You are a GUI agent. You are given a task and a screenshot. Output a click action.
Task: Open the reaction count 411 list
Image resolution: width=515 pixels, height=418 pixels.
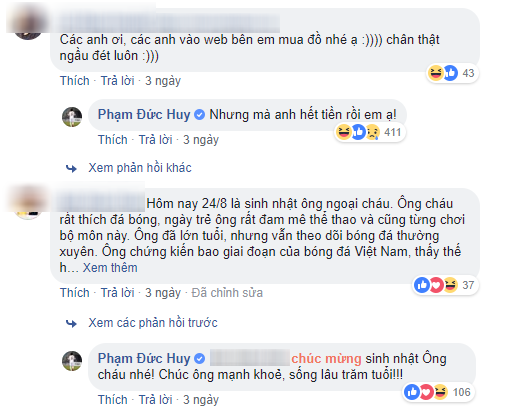pyautogui.click(x=392, y=132)
